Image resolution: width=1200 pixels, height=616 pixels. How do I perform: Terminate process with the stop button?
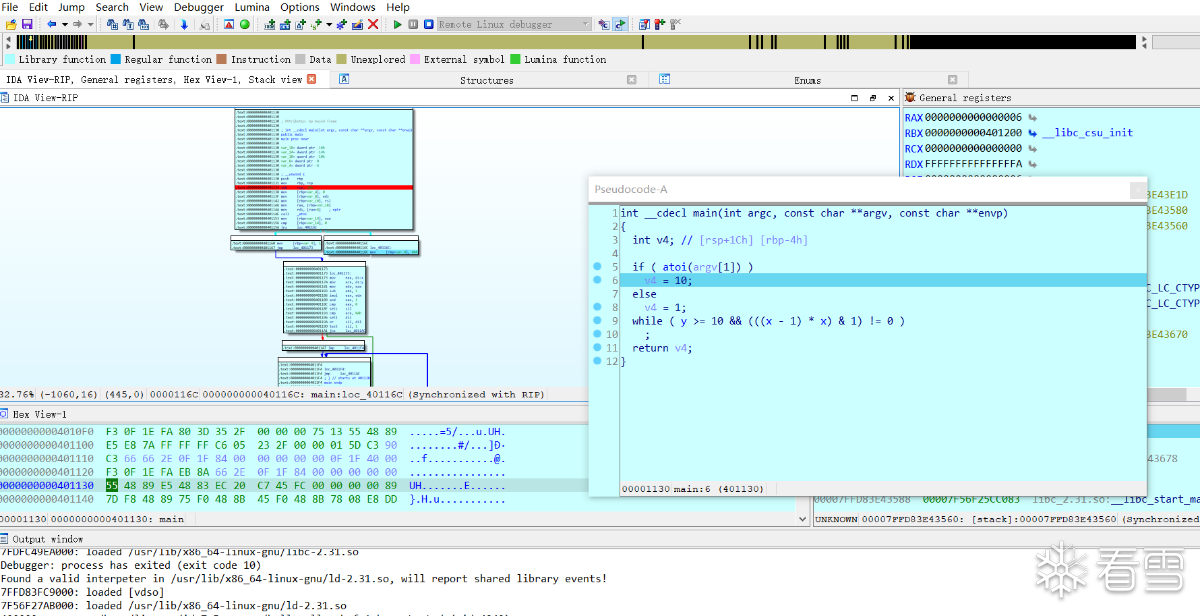point(428,24)
